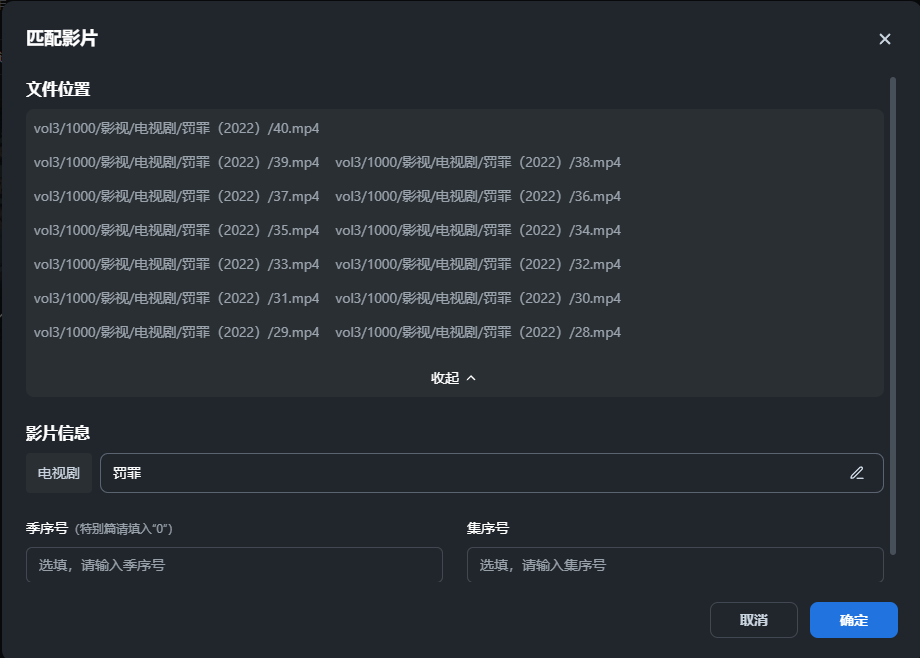This screenshot has height=658, width=920.
Task: Confirm the match by clicking 确定
Action: coord(853,620)
